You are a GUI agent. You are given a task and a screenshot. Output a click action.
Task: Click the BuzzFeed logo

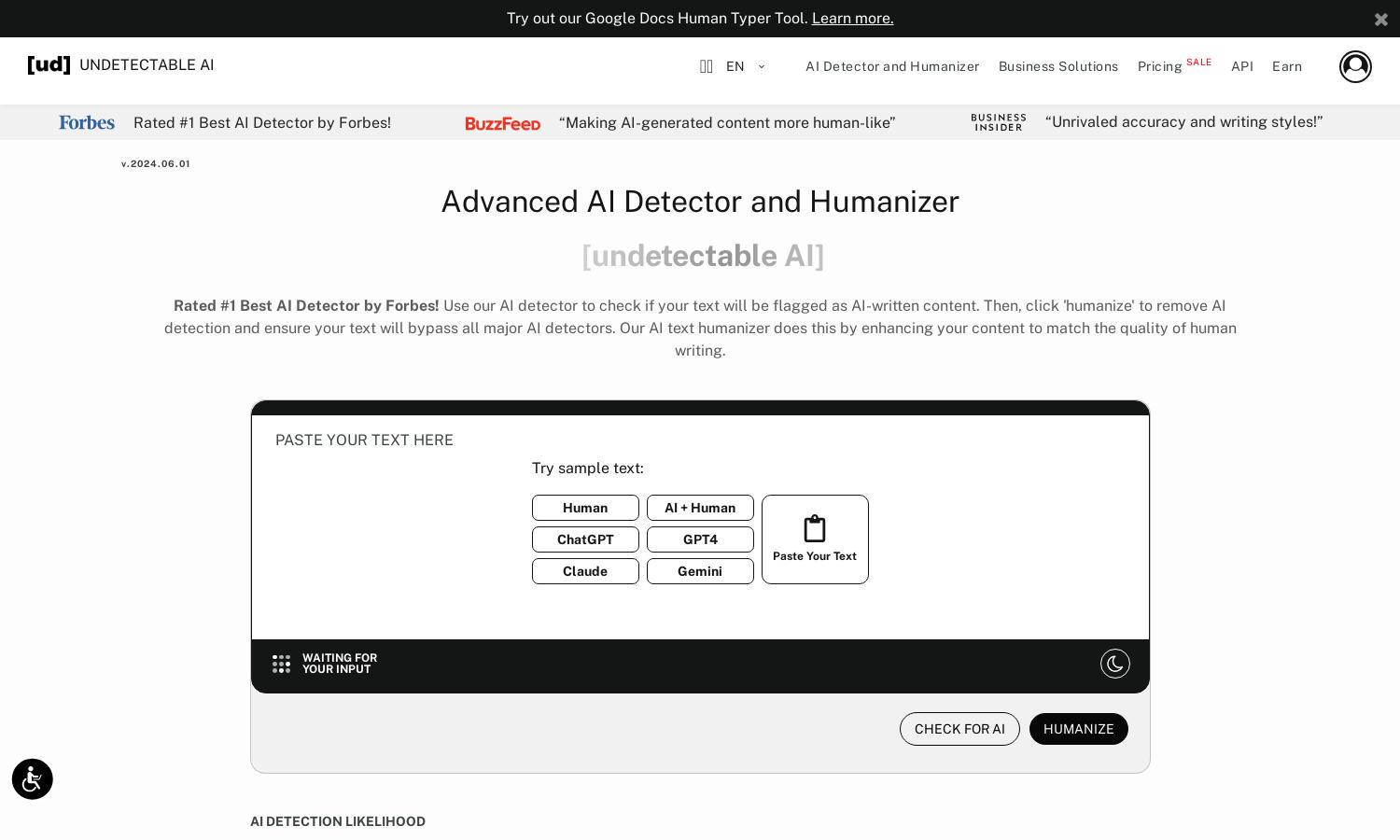pyautogui.click(x=503, y=123)
